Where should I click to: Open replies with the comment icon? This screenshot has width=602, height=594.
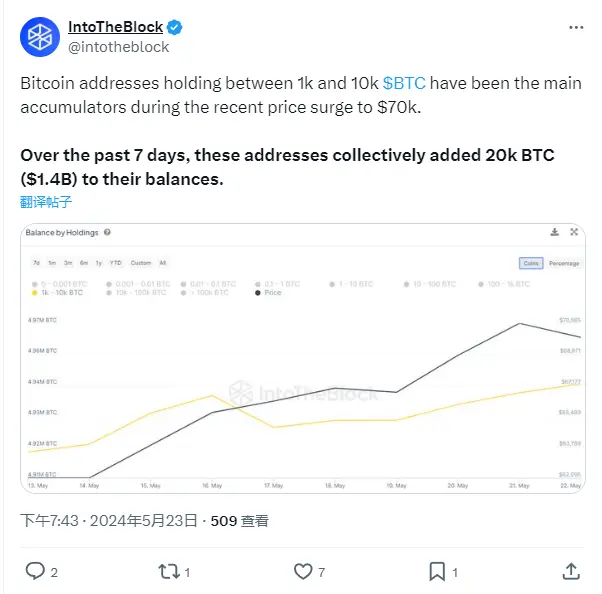click(35, 571)
